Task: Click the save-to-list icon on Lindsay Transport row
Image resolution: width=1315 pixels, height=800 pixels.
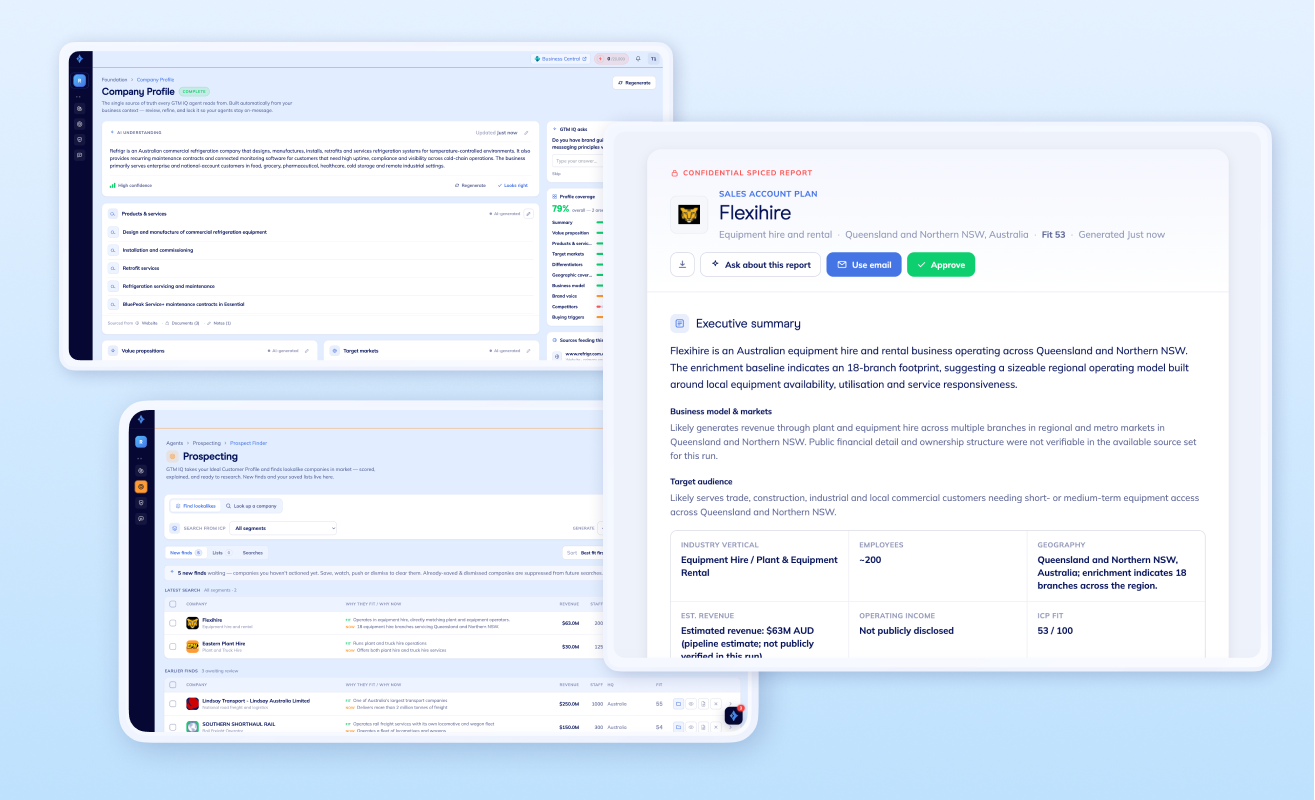Action: 678,704
